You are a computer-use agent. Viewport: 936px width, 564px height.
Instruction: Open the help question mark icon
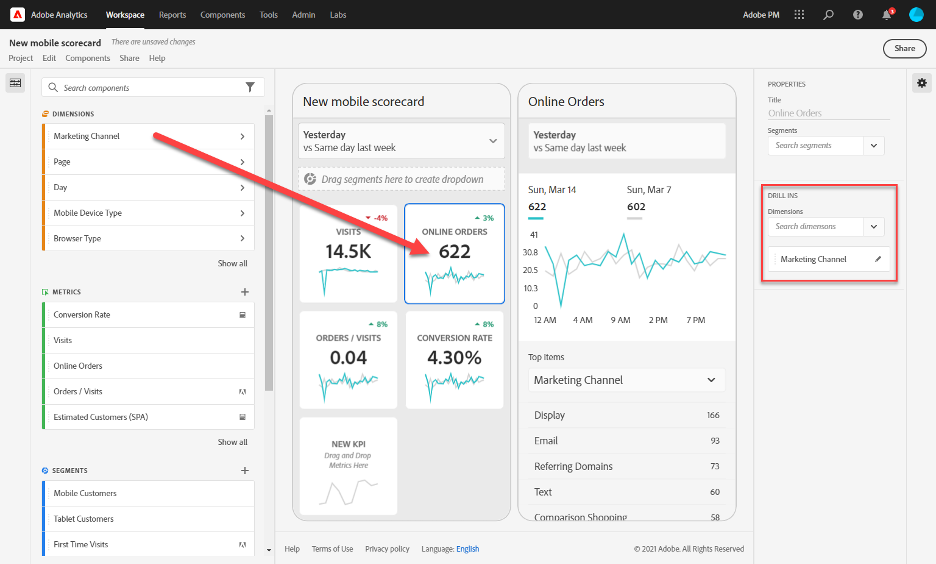click(x=858, y=14)
